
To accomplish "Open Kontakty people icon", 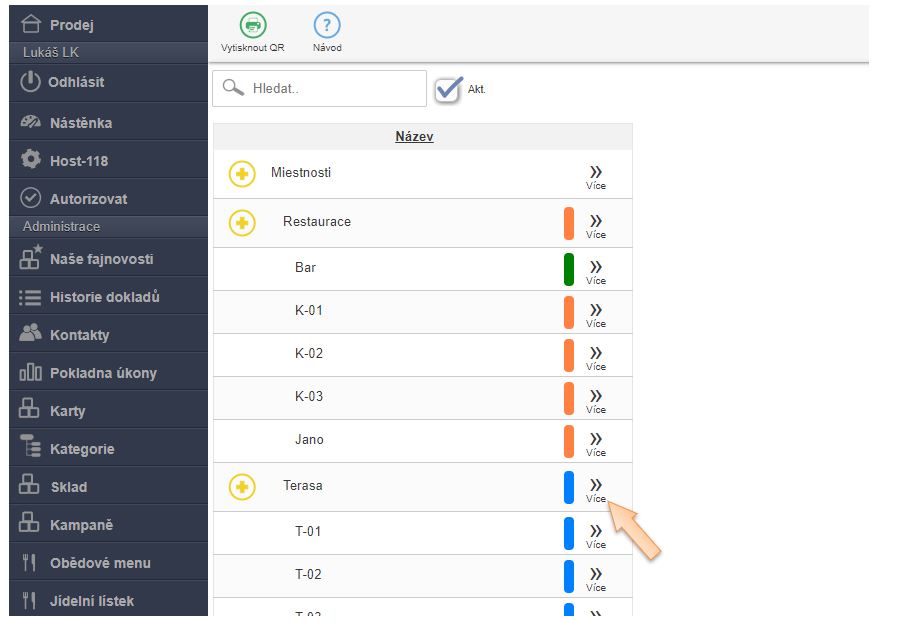I will tap(31, 334).
